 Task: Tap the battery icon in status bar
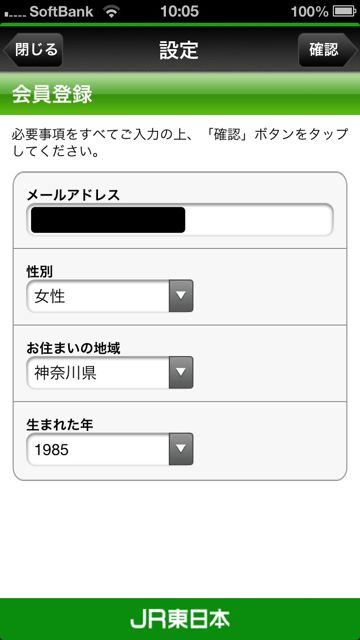point(344,11)
